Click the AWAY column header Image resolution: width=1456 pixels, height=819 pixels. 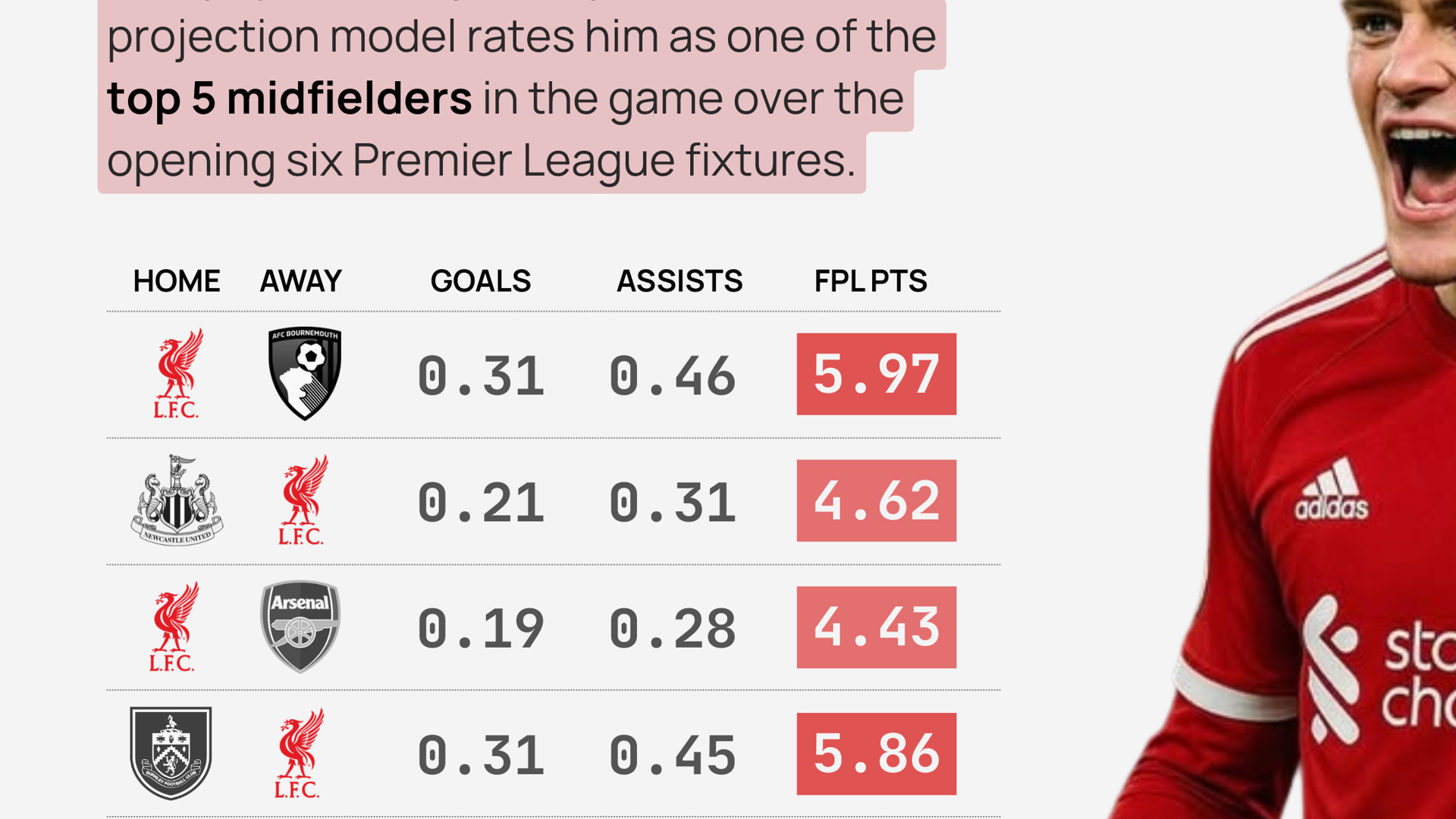301,281
